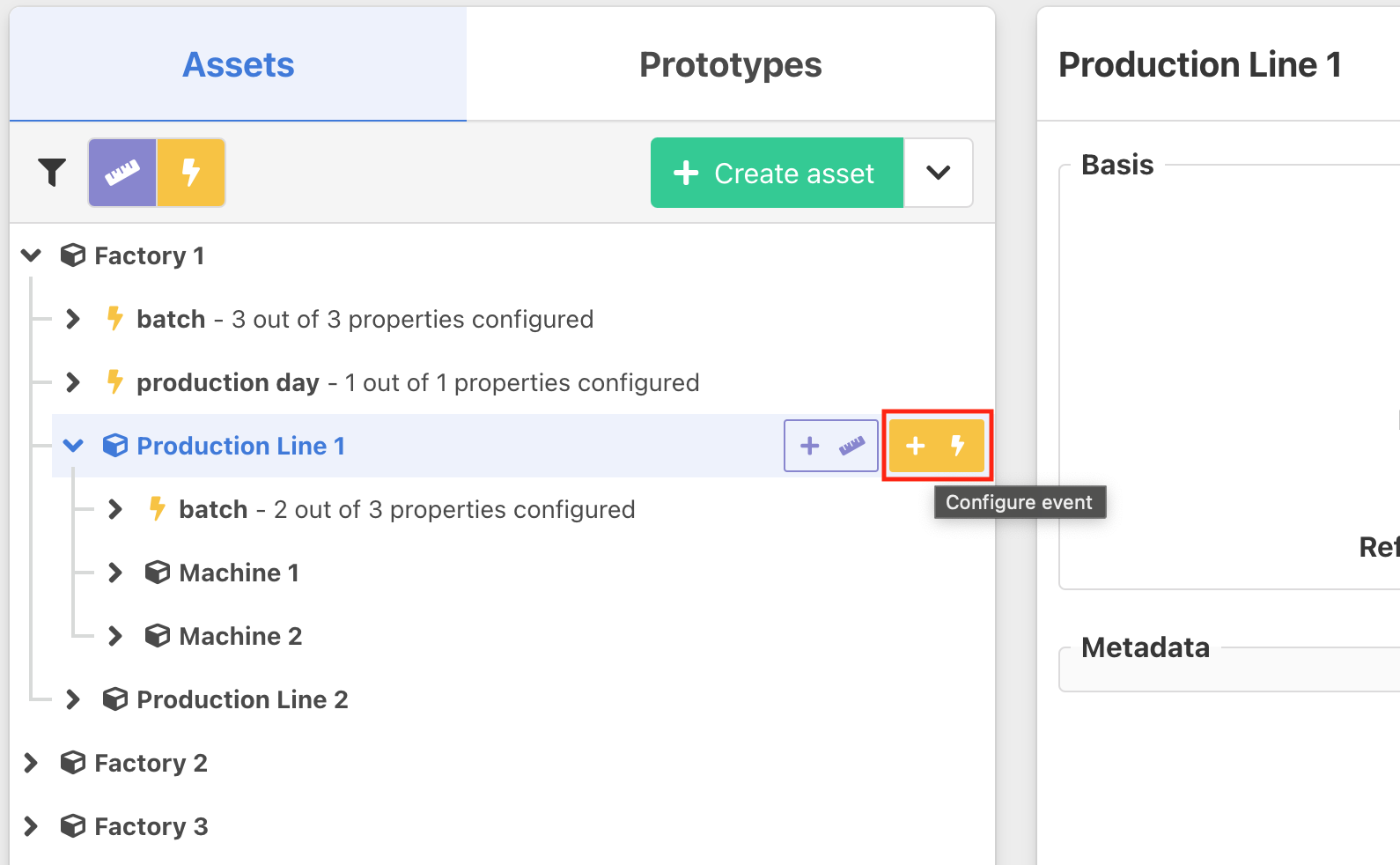Viewport: 1400px width, 865px height.
Task: Click the Factory 3 cube icon
Action: [73, 826]
